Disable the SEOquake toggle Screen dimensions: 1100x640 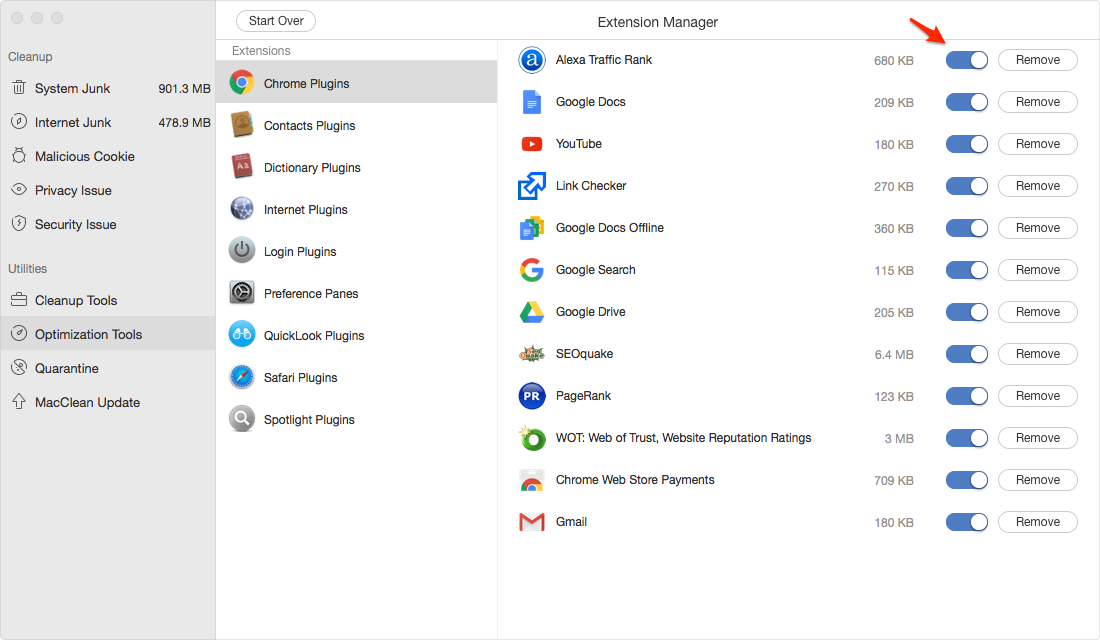click(x=967, y=354)
